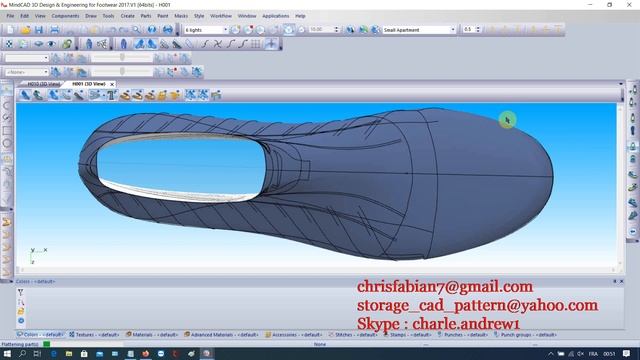This screenshot has width=640, height=360.
Task: Click the orange lock icon in view toolbar
Action: [x=162, y=95]
